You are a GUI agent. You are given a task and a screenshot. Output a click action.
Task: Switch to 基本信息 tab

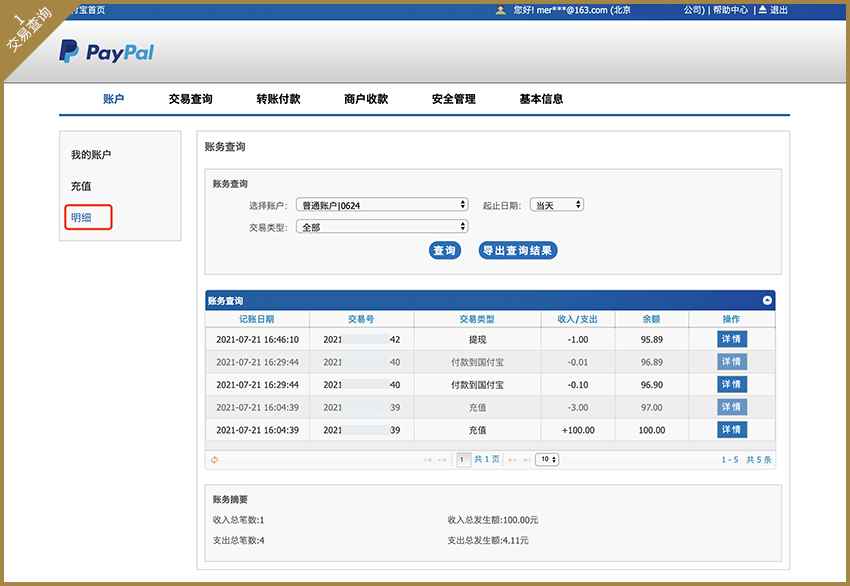tap(541, 99)
